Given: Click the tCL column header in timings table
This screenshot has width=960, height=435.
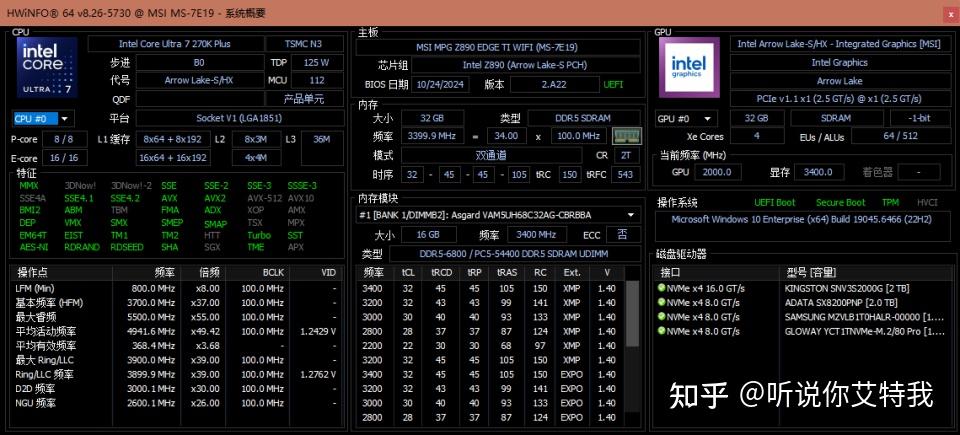Looking at the screenshot, I should [408, 272].
